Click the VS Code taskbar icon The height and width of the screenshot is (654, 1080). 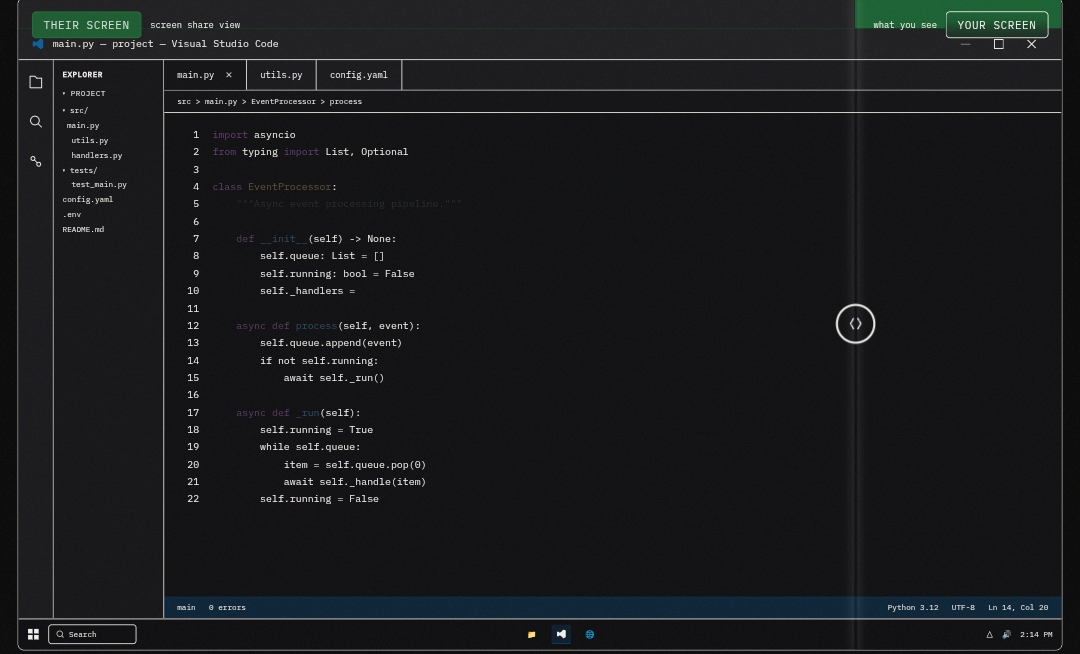pyautogui.click(x=561, y=634)
